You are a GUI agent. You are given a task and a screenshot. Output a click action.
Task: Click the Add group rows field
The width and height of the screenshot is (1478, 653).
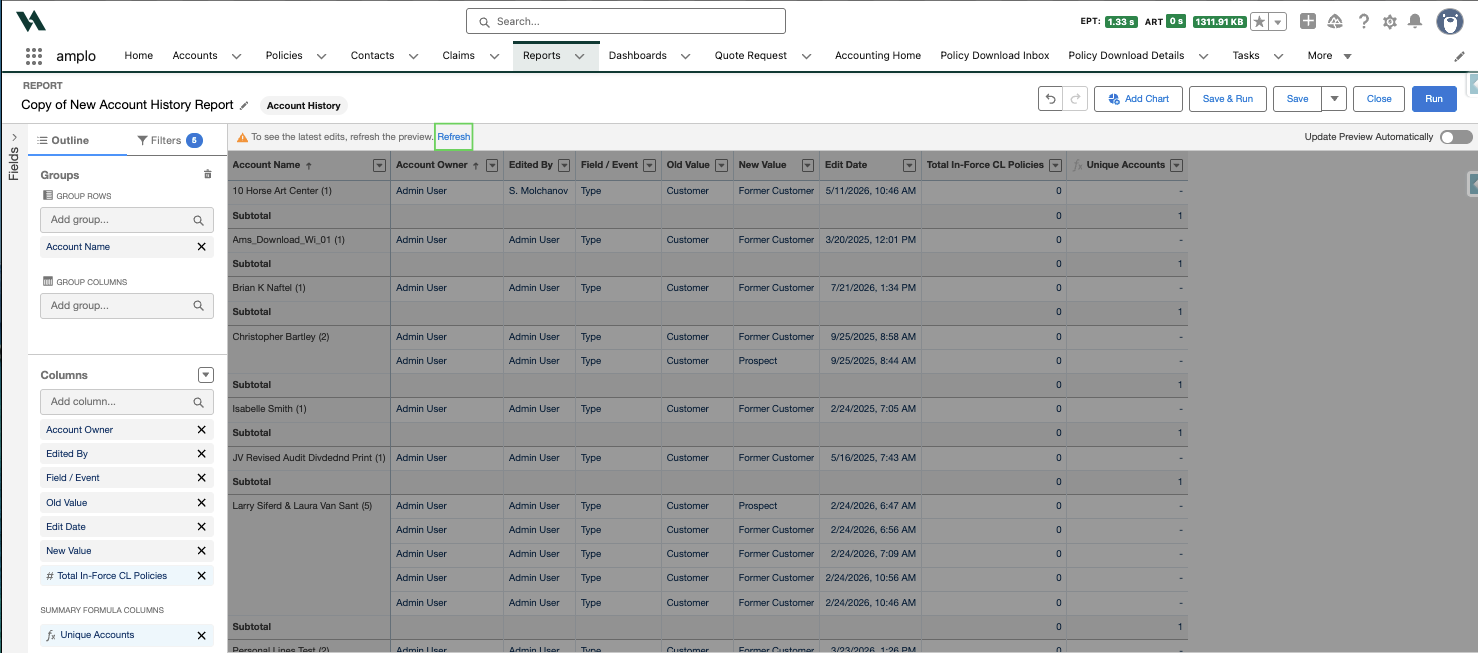click(x=127, y=220)
